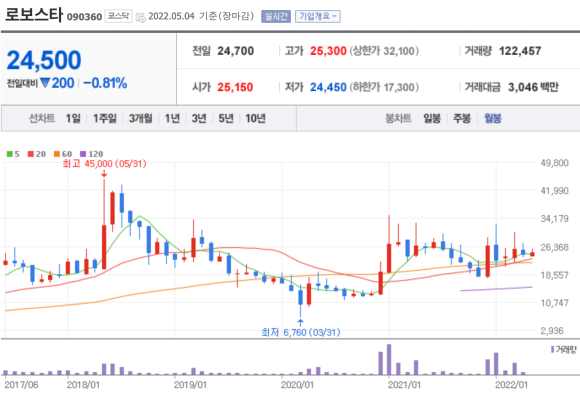Click the 2019/01 date axis label
The width and height of the screenshot is (580, 394).
[x=190, y=385]
